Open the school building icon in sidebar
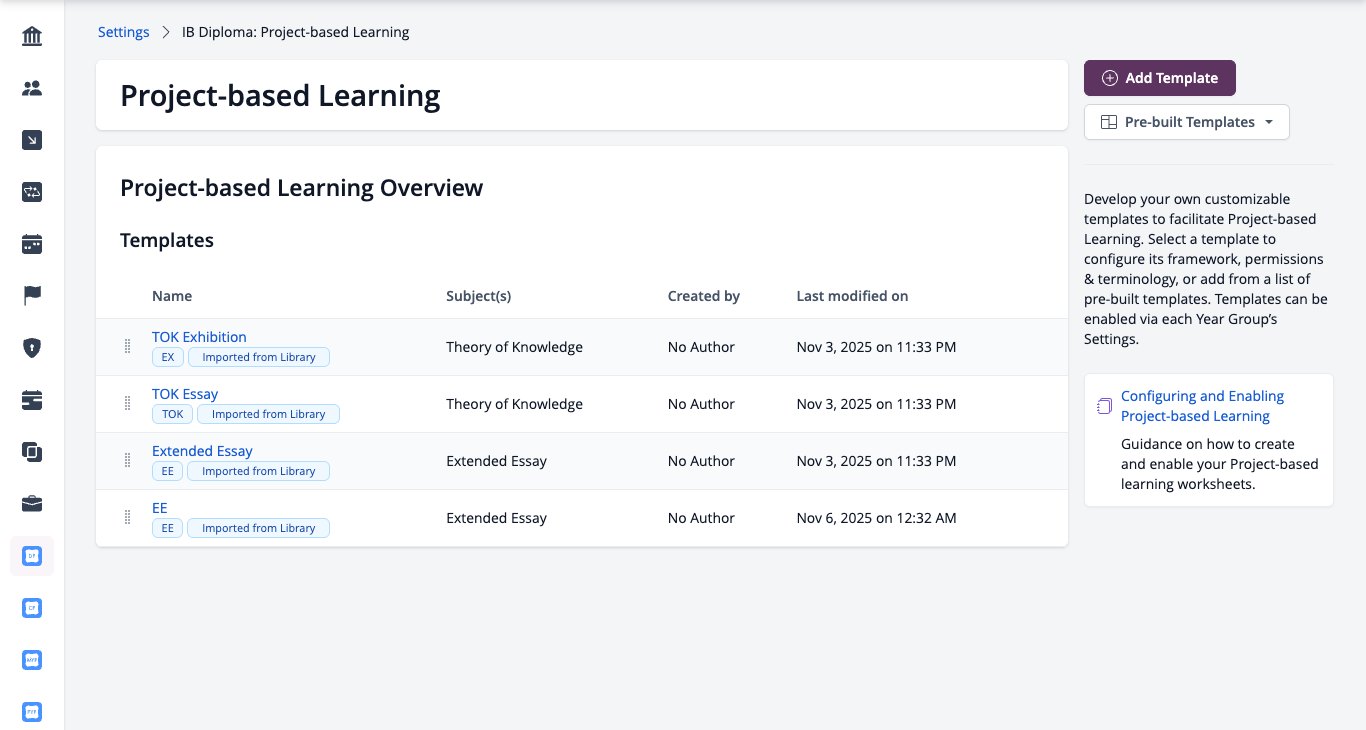Image resolution: width=1366 pixels, height=730 pixels. click(x=32, y=37)
